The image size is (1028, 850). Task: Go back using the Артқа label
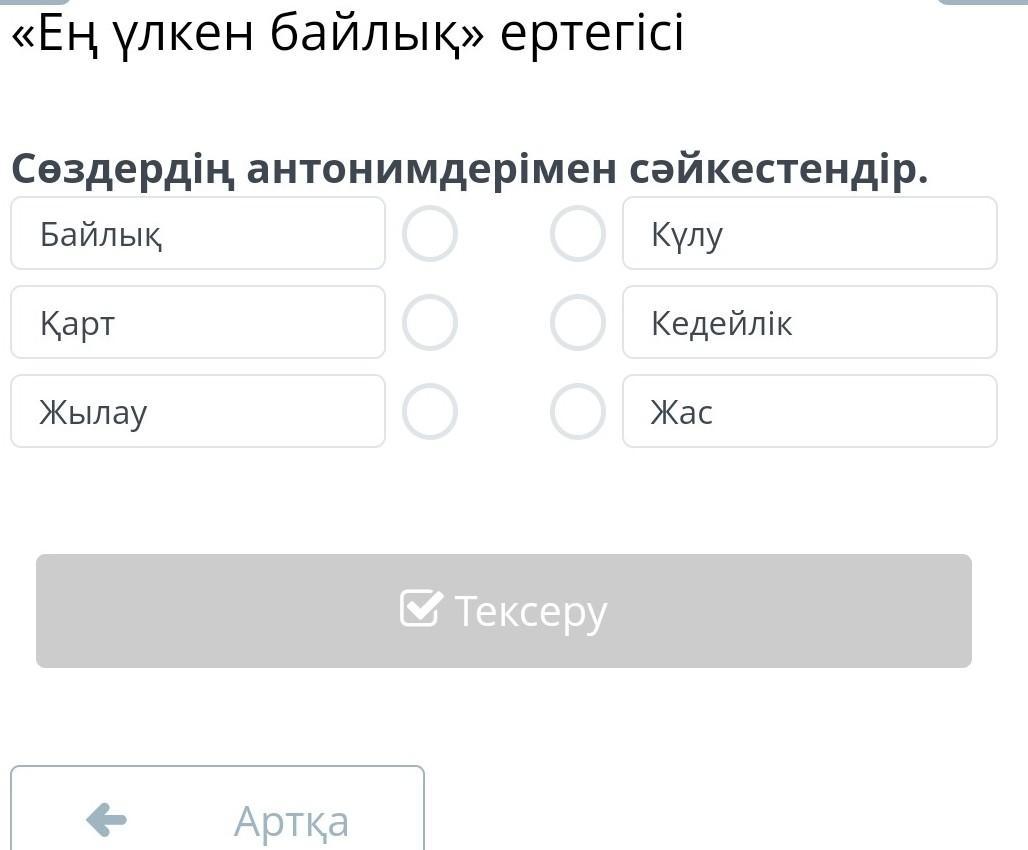pos(291,821)
